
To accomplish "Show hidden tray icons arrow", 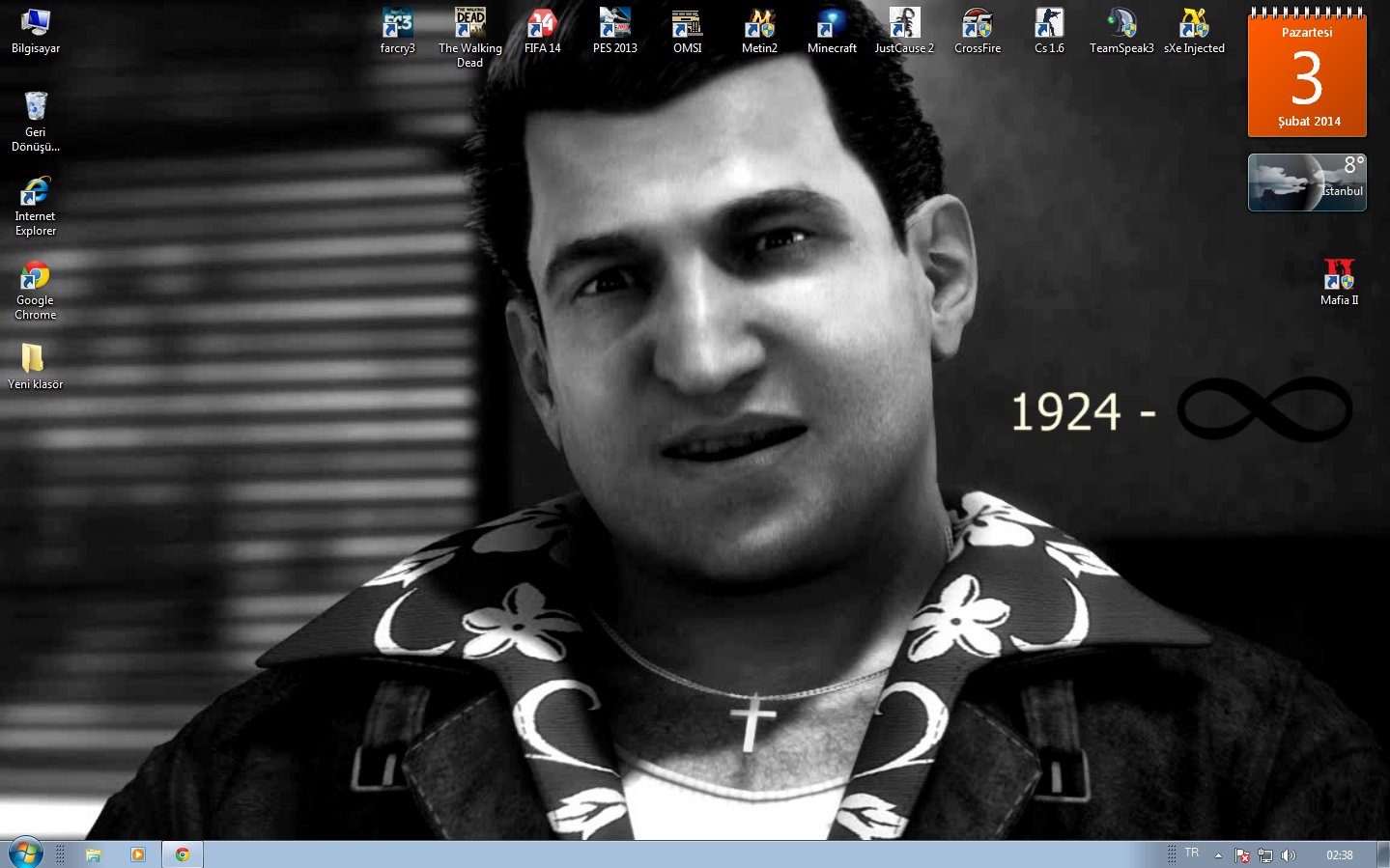I will [x=1219, y=855].
